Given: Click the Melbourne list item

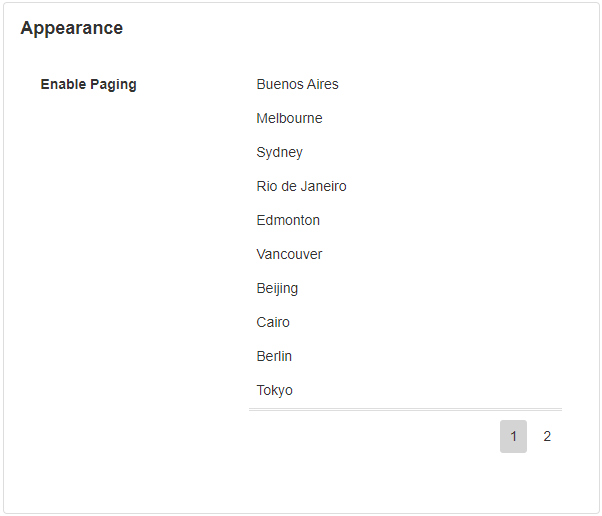Looking at the screenshot, I should (289, 119).
